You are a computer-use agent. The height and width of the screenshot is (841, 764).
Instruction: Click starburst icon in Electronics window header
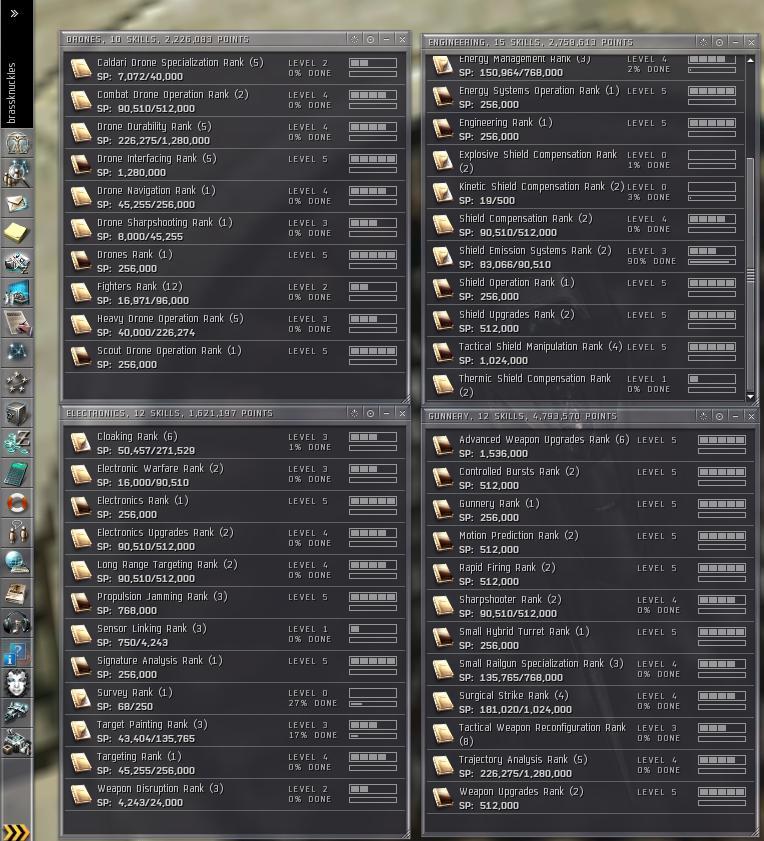tap(354, 413)
